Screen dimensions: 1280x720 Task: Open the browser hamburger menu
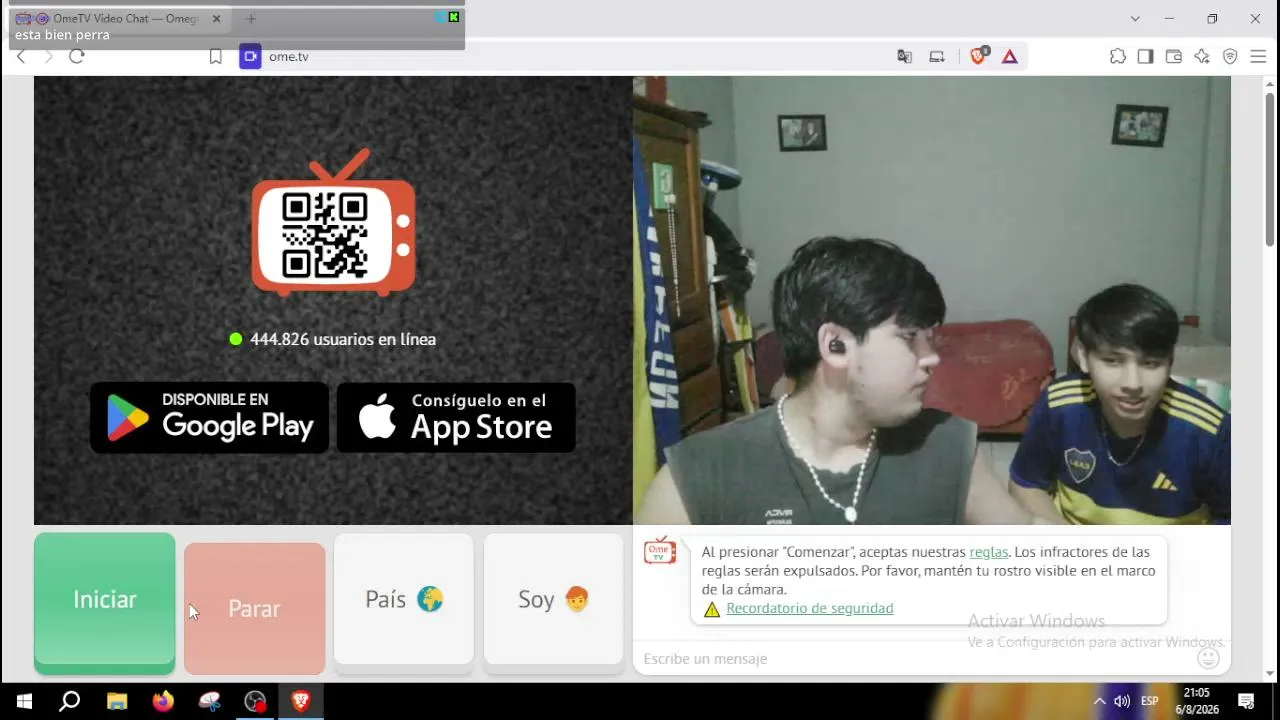click(x=1258, y=57)
